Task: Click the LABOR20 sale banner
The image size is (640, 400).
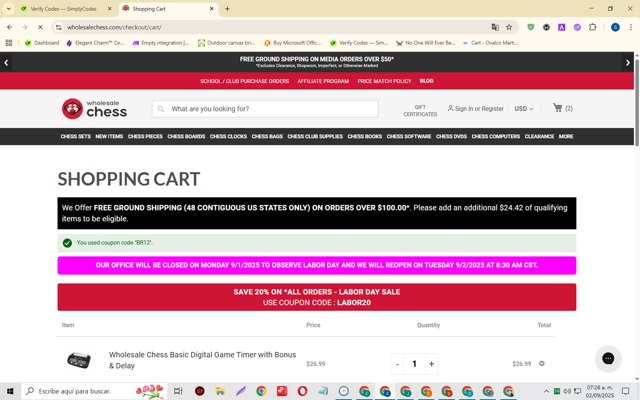Action: (x=317, y=297)
